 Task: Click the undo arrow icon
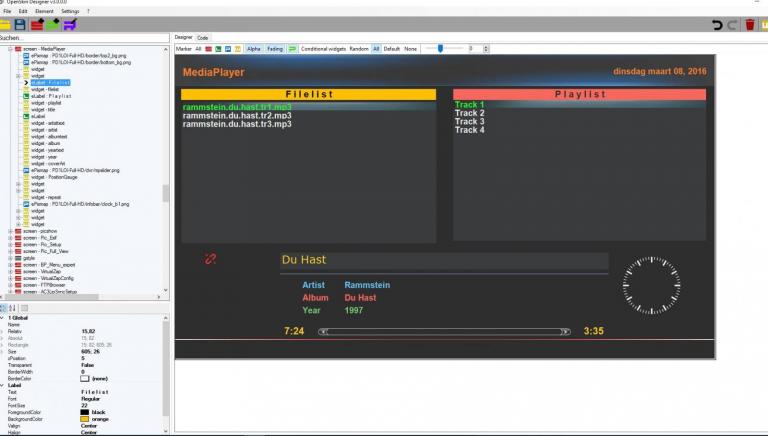tap(717, 23)
